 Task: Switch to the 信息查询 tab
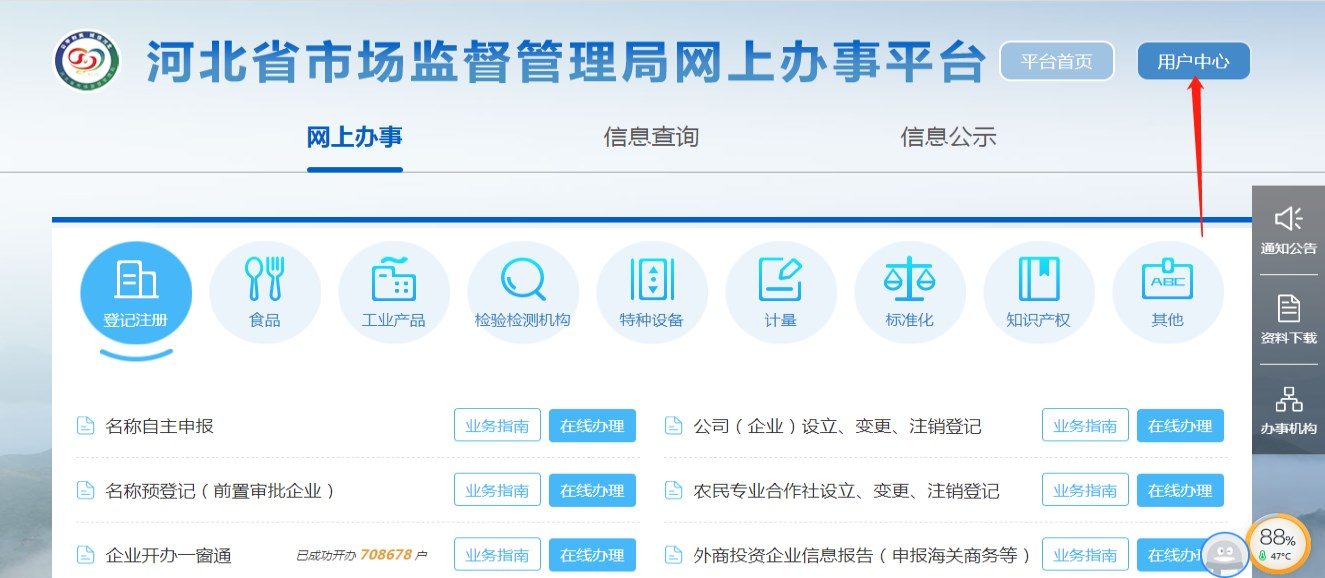[651, 137]
